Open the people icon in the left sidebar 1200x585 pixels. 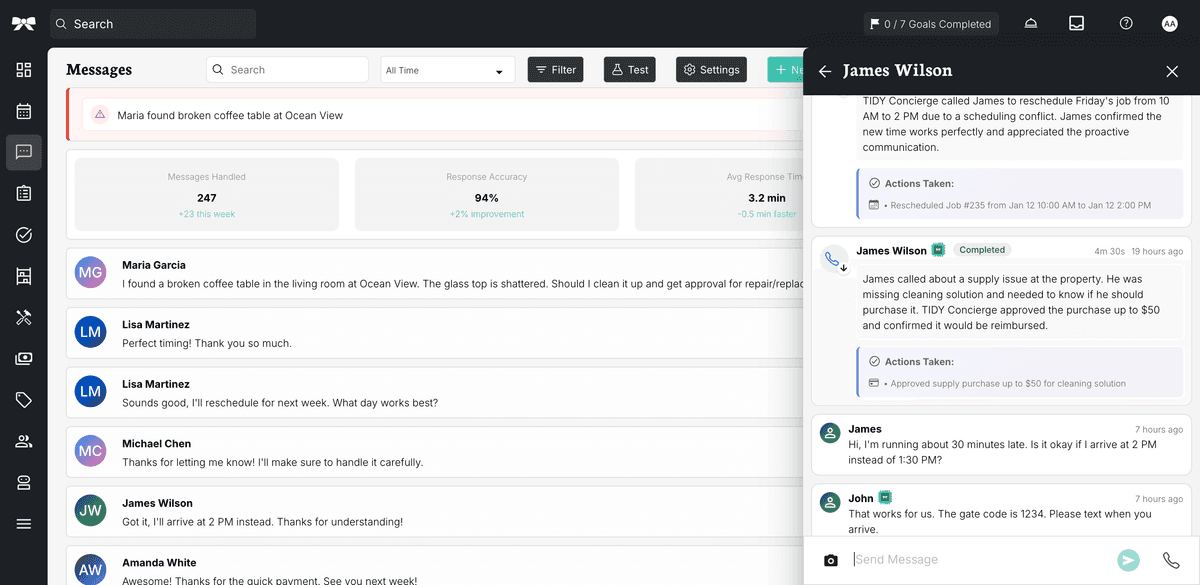point(24,441)
